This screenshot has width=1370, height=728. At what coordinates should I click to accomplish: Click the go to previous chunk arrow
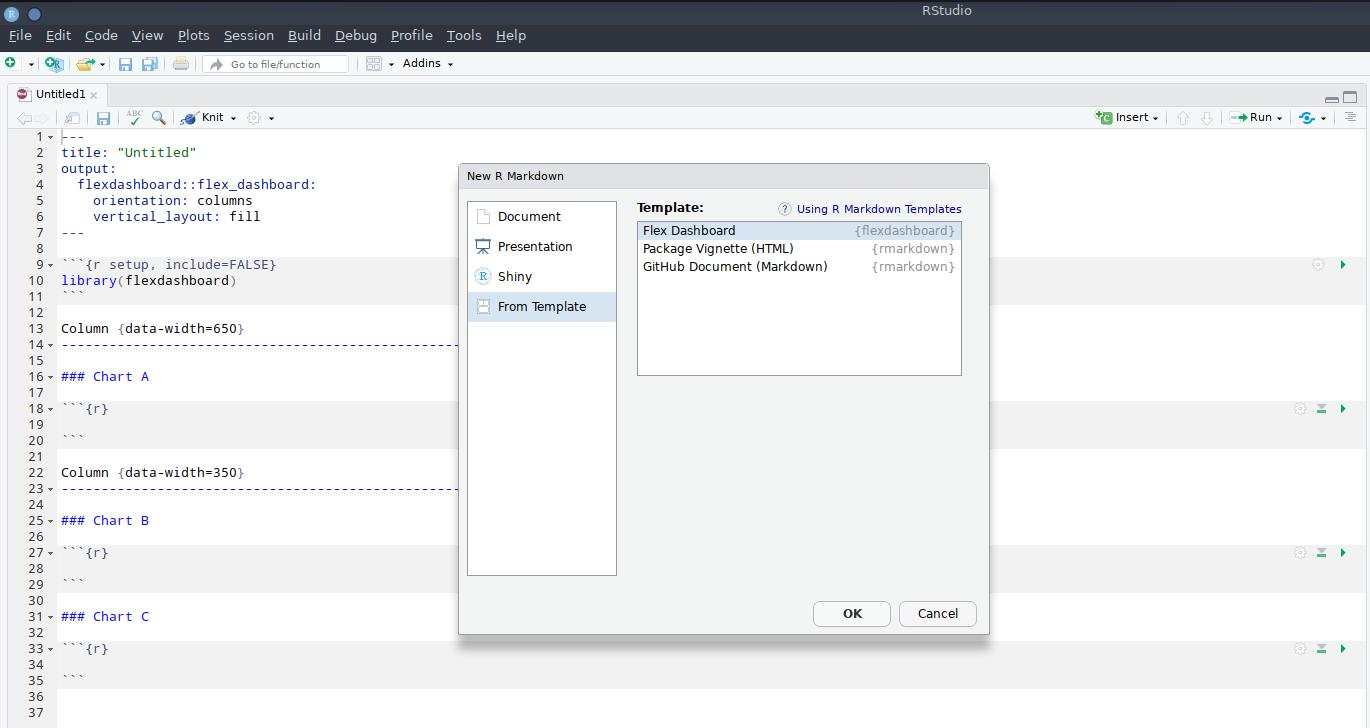tap(1183, 118)
